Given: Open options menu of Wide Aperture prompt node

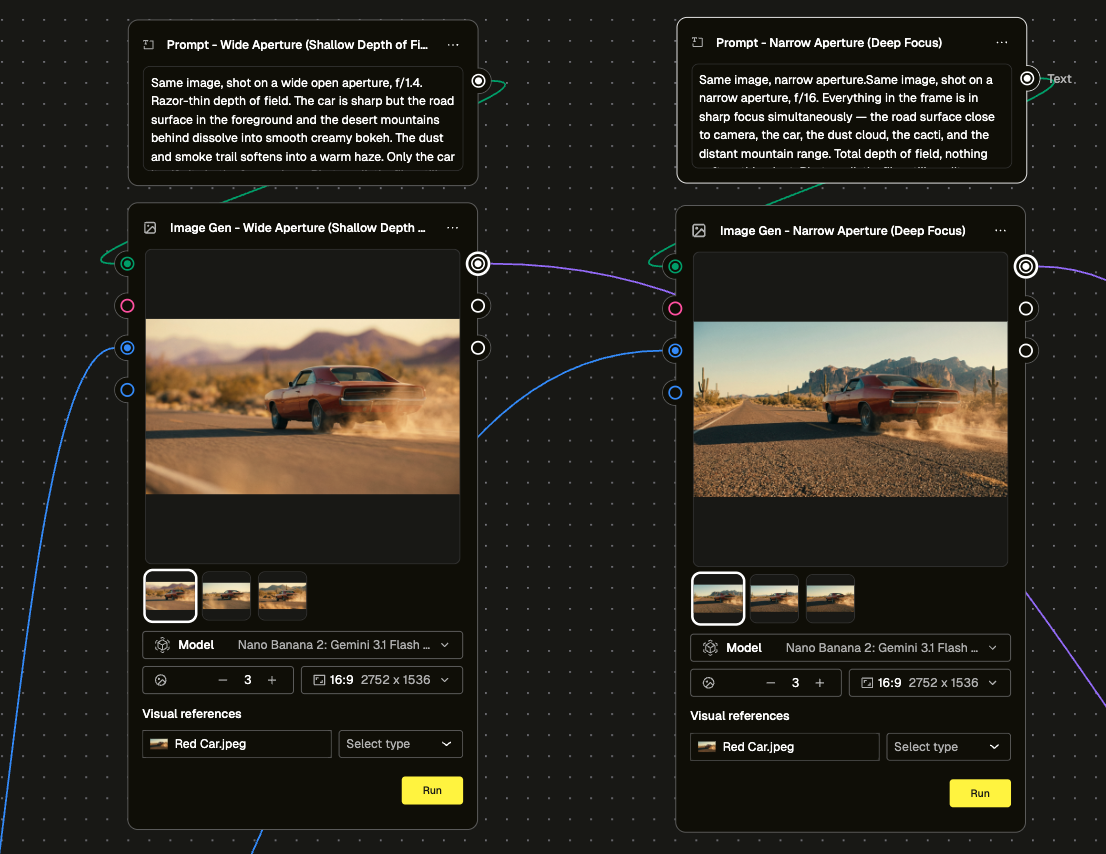Looking at the screenshot, I should pyautogui.click(x=453, y=45).
